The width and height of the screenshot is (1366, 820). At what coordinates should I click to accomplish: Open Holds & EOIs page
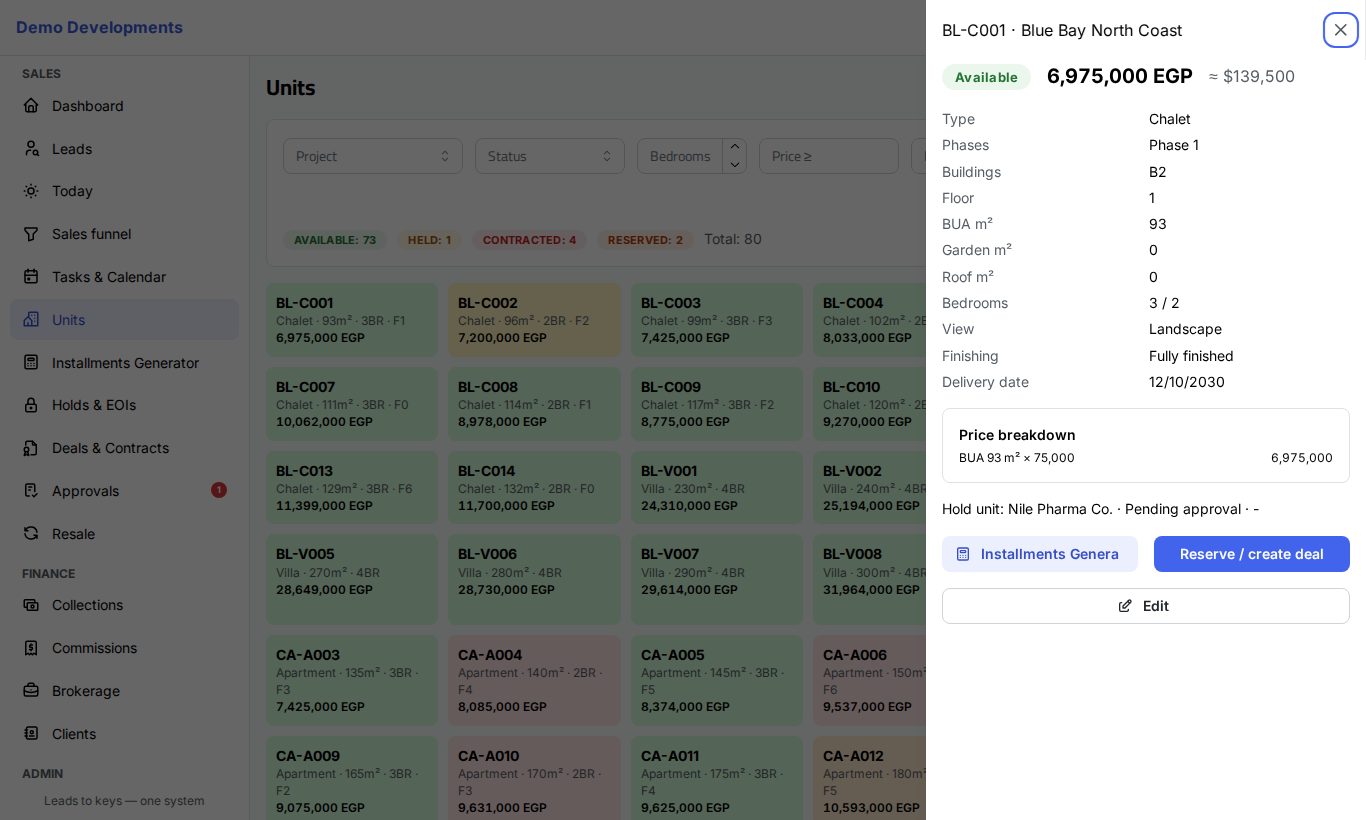point(124,405)
